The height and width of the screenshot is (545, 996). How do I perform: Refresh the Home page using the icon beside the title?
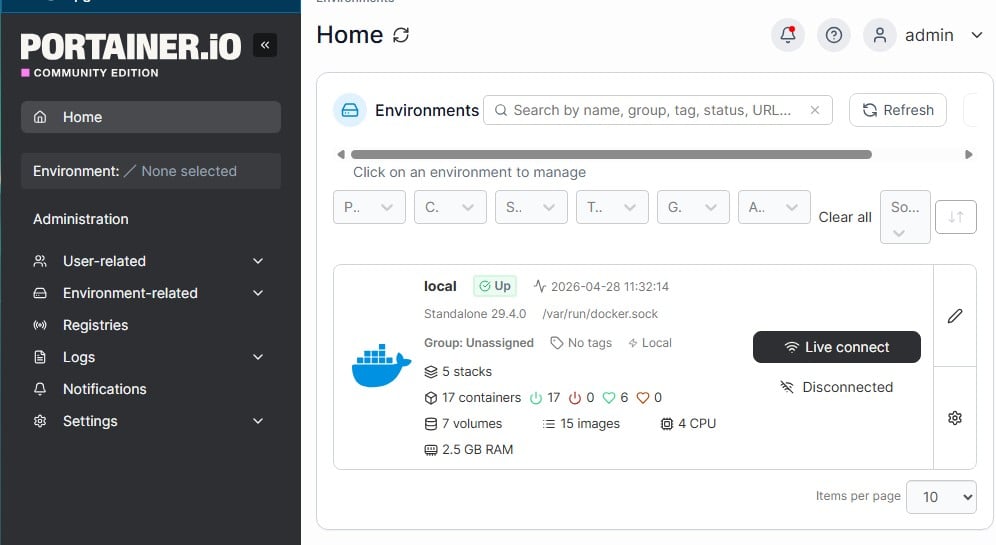click(x=401, y=35)
